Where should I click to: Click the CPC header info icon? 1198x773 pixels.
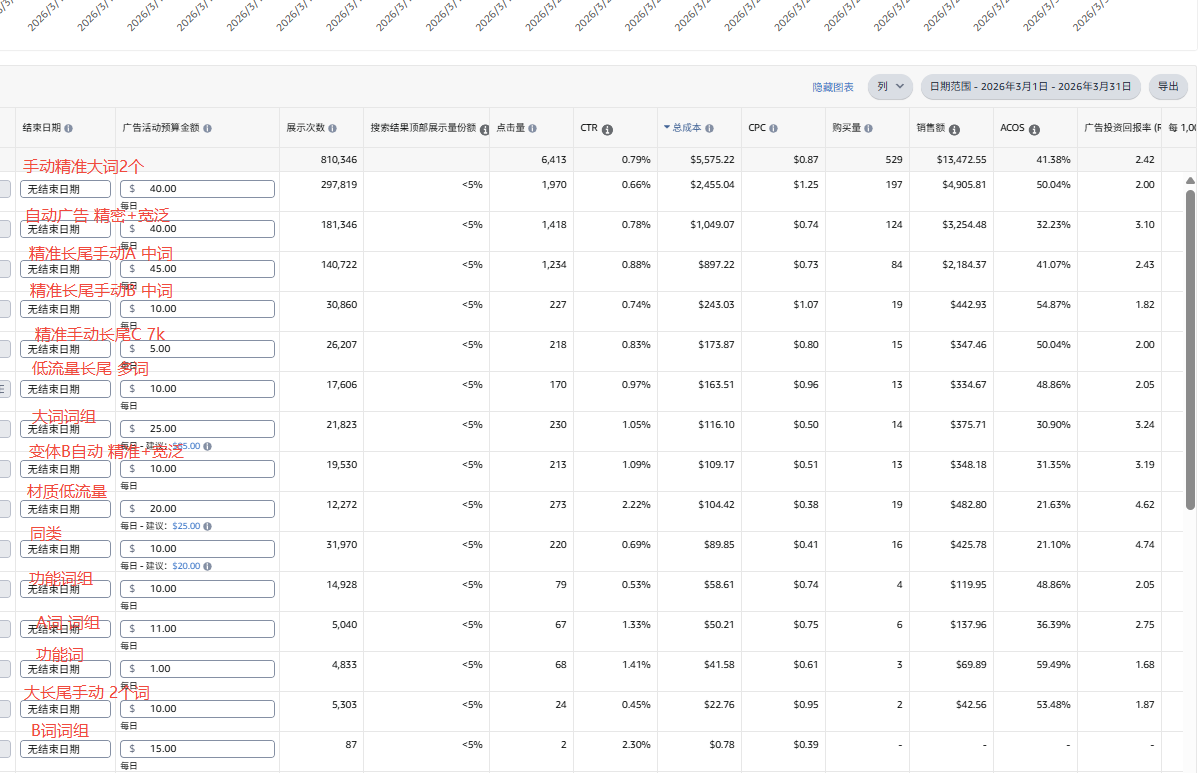coord(774,128)
